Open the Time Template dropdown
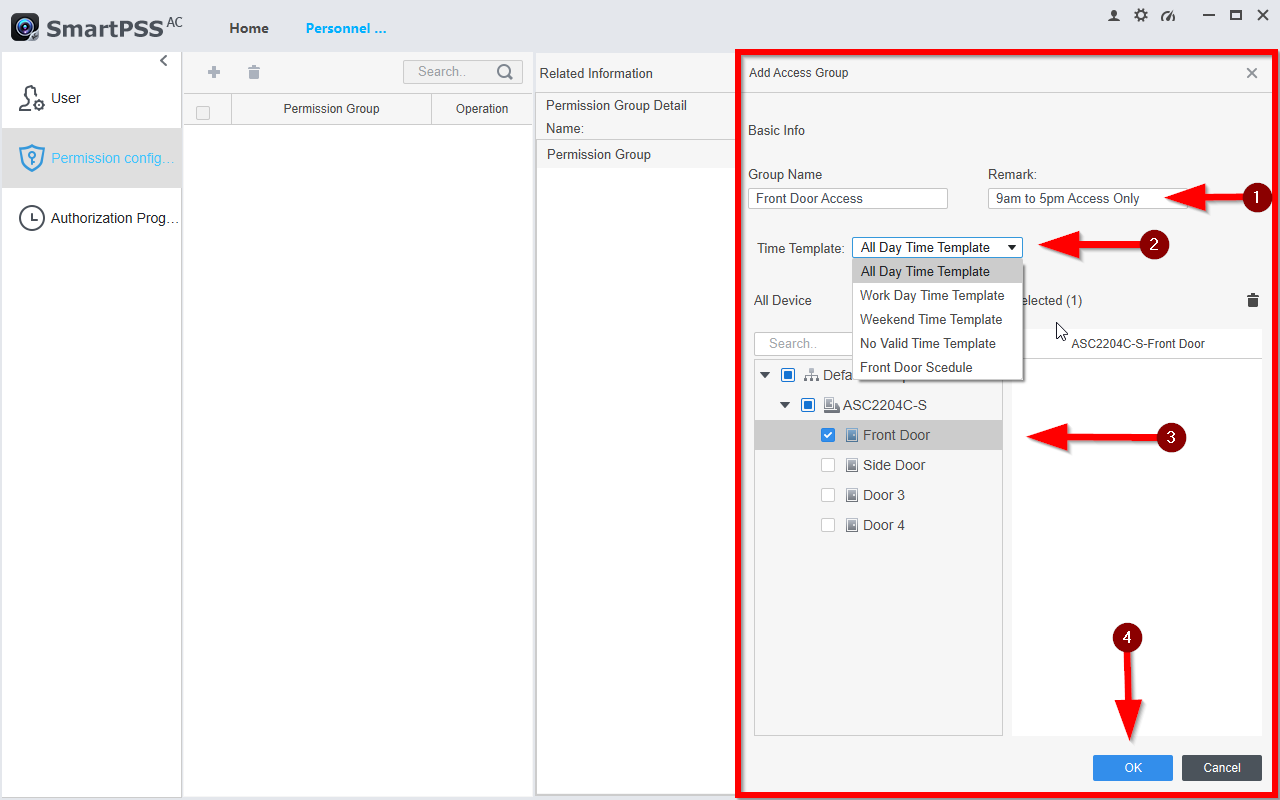The image size is (1280, 800). tap(937, 248)
